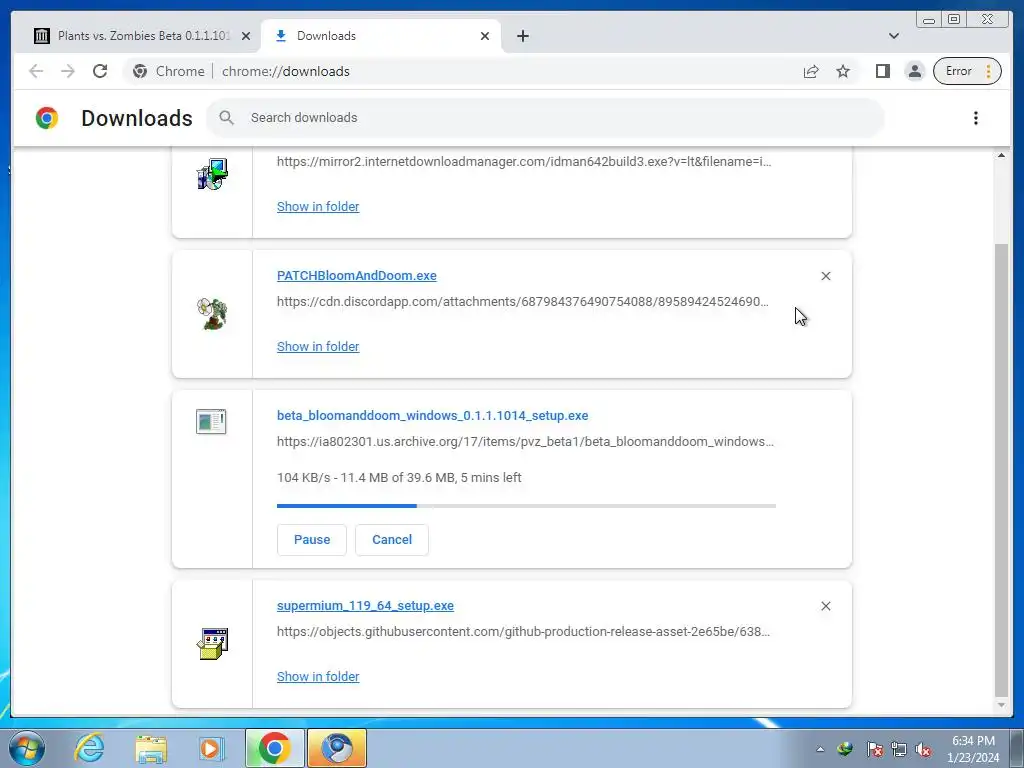
Task: Click the address bar URL chrome://downloads
Action: click(x=285, y=71)
